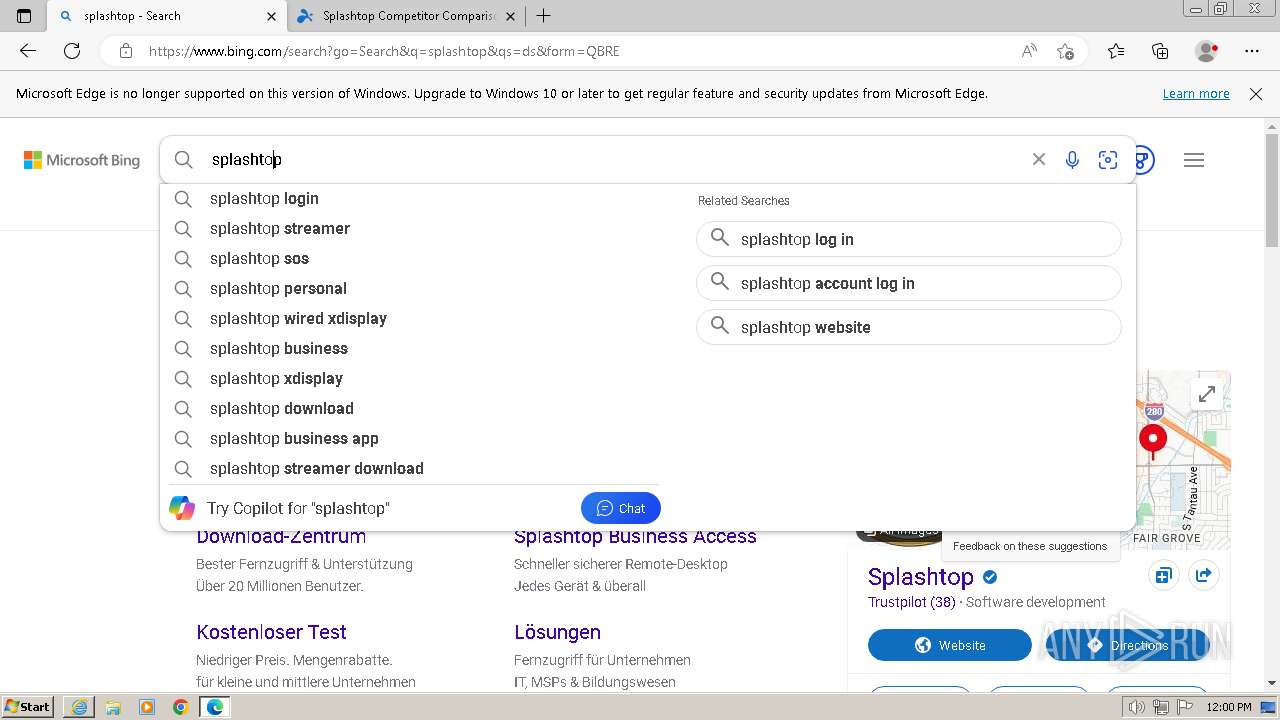Select the suggestion 'splashtop business'

point(409,349)
